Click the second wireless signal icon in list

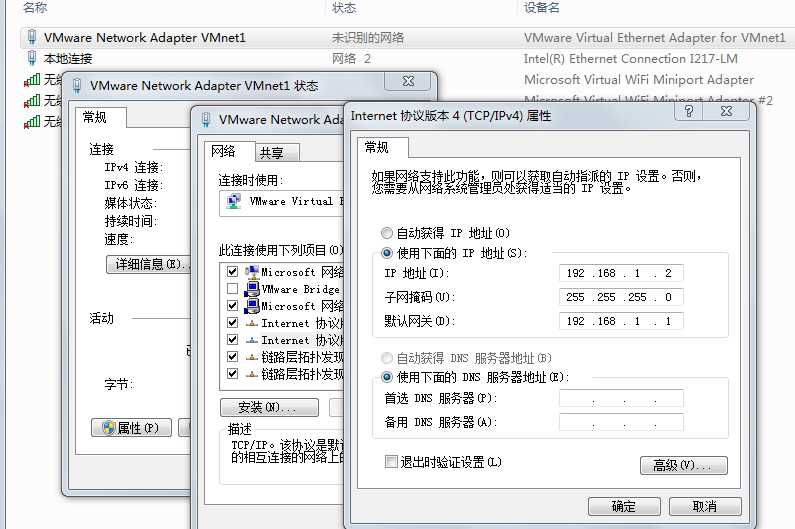pos(32,100)
